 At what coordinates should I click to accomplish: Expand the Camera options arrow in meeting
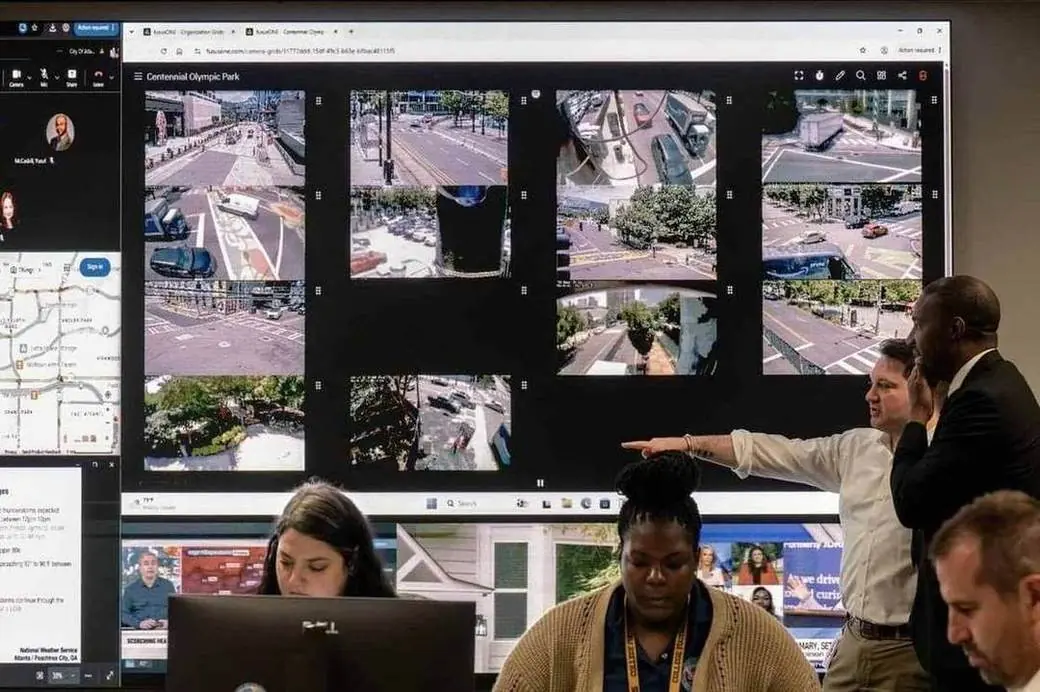click(x=29, y=77)
